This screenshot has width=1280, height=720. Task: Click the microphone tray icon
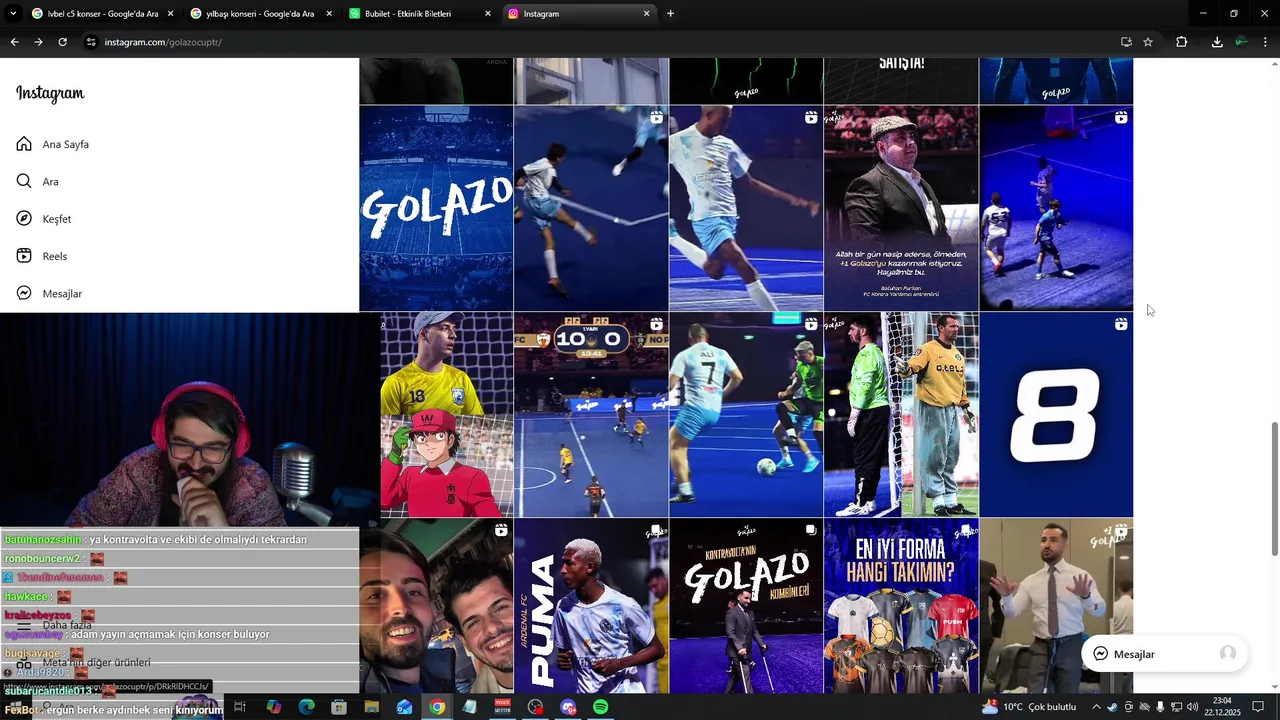point(1160,707)
